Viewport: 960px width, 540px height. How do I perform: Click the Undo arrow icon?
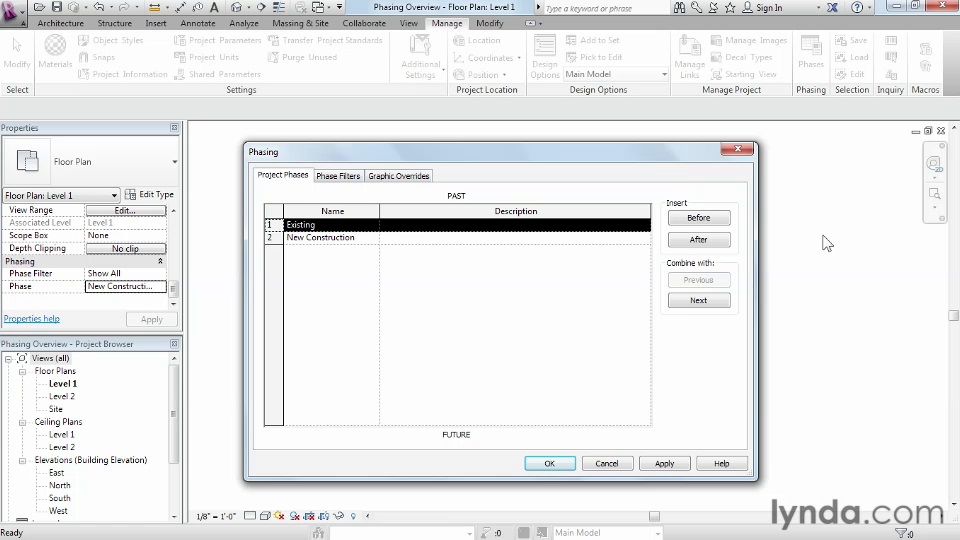tap(99, 7)
